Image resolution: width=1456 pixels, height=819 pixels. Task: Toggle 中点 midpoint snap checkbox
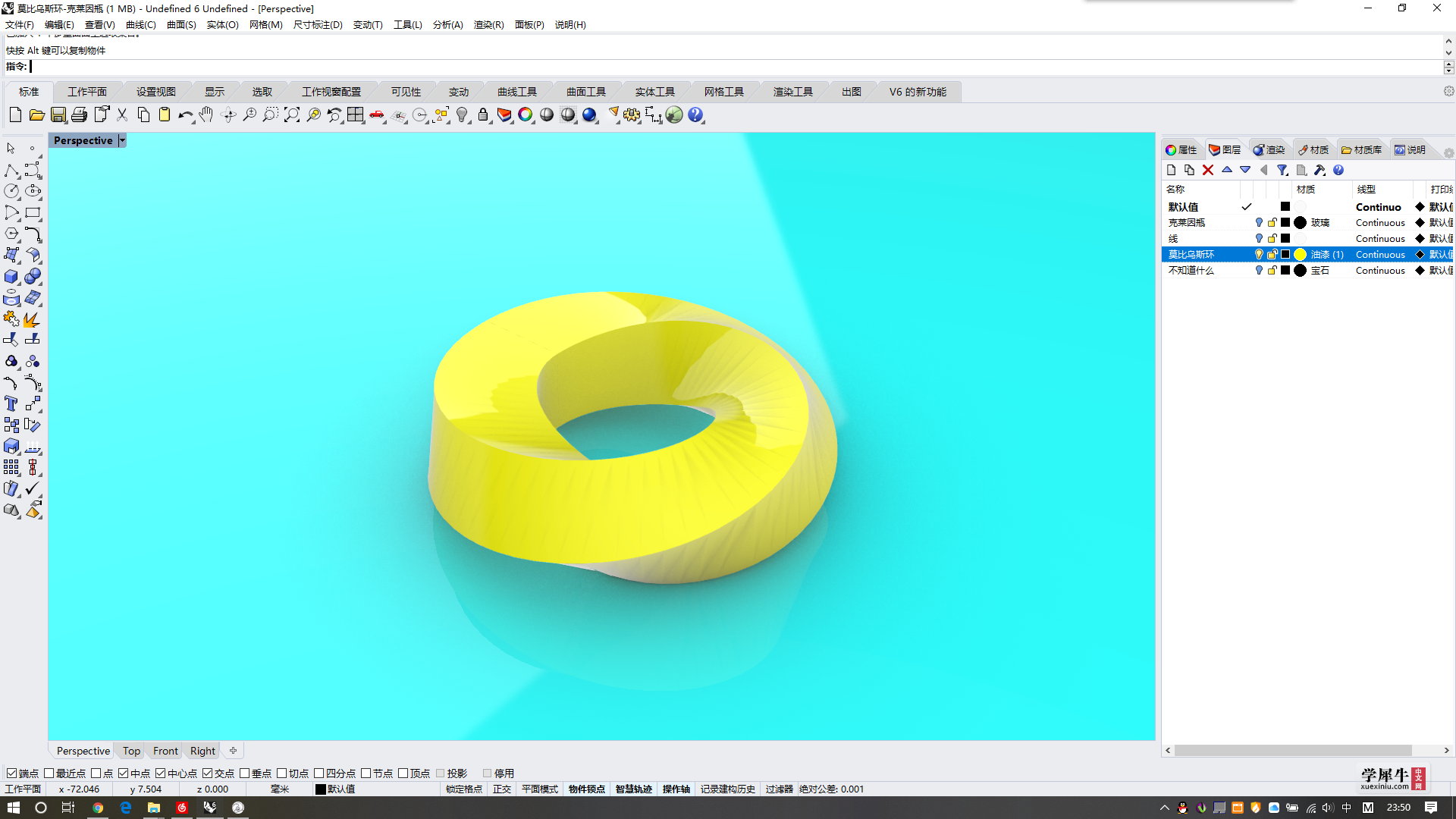(x=124, y=773)
